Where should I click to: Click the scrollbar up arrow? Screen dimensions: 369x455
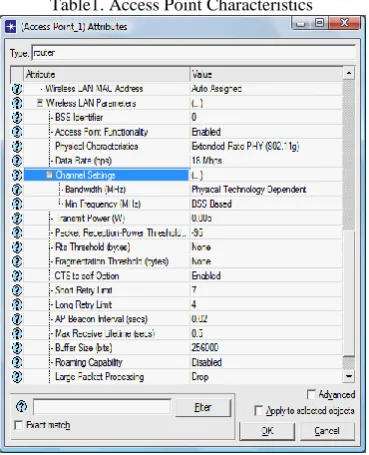tap(349, 73)
